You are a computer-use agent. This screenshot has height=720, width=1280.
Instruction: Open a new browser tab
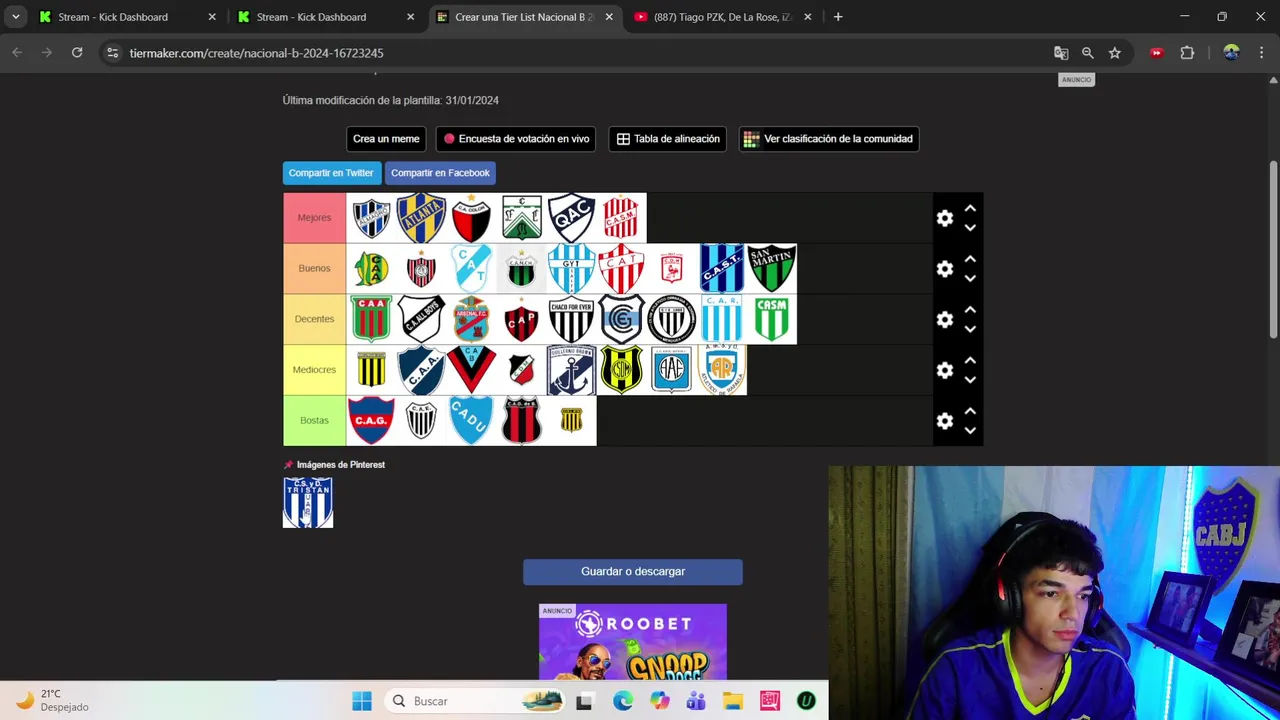coord(838,17)
